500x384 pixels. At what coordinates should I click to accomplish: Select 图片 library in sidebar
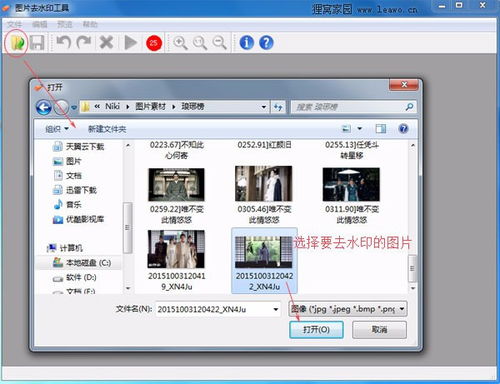click(x=67, y=161)
